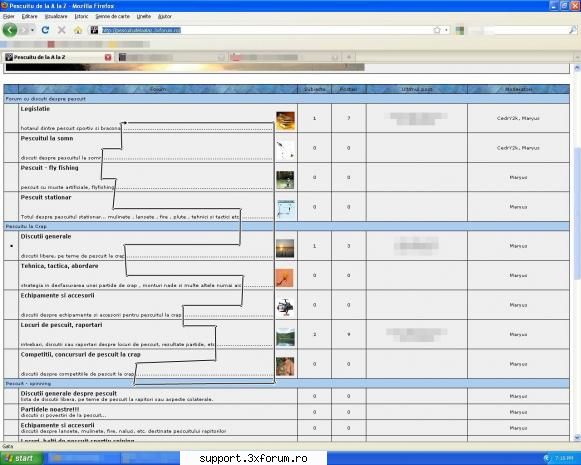Go to the Home page icon
The height and width of the screenshot is (465, 581).
click(x=78, y=30)
